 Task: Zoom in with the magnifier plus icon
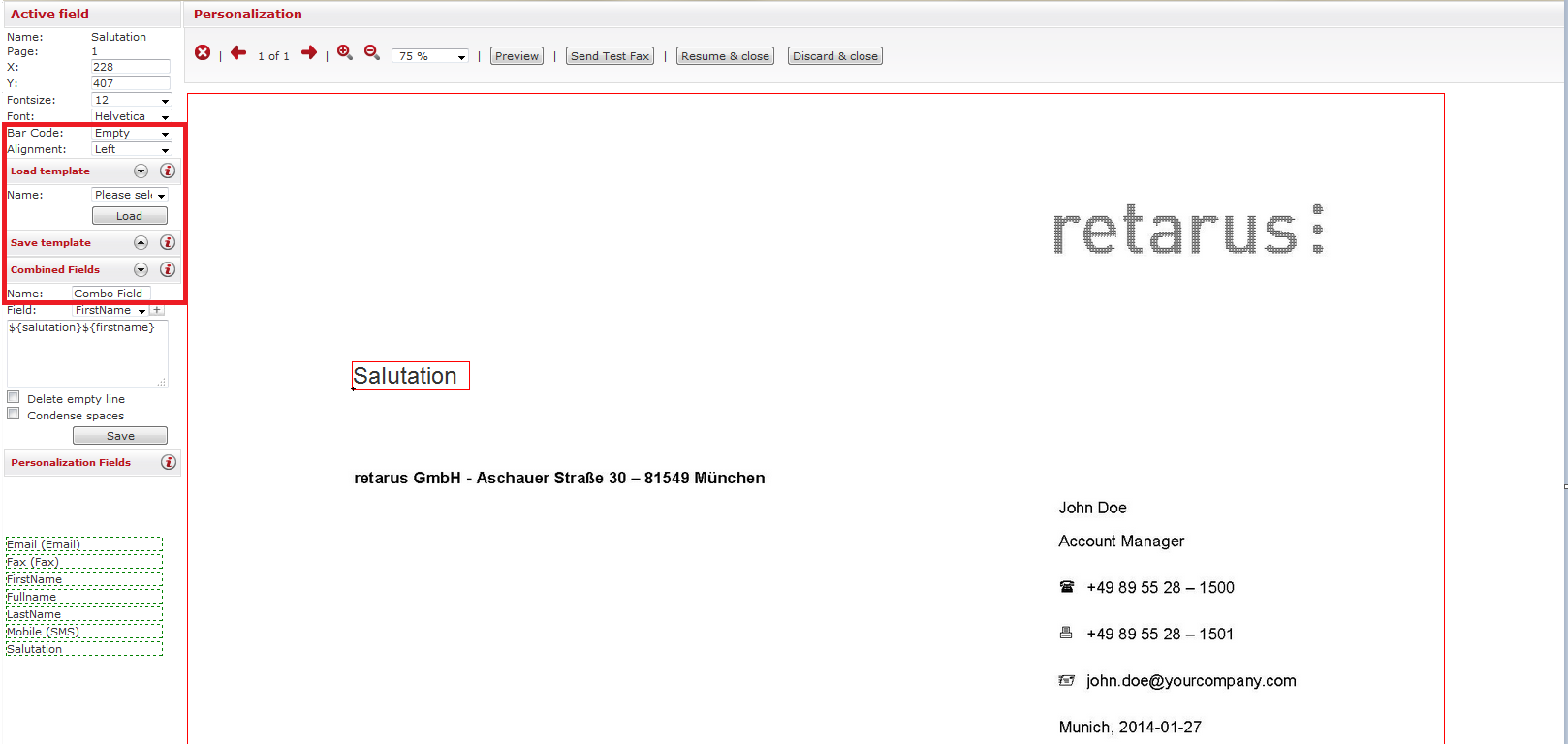coord(344,53)
